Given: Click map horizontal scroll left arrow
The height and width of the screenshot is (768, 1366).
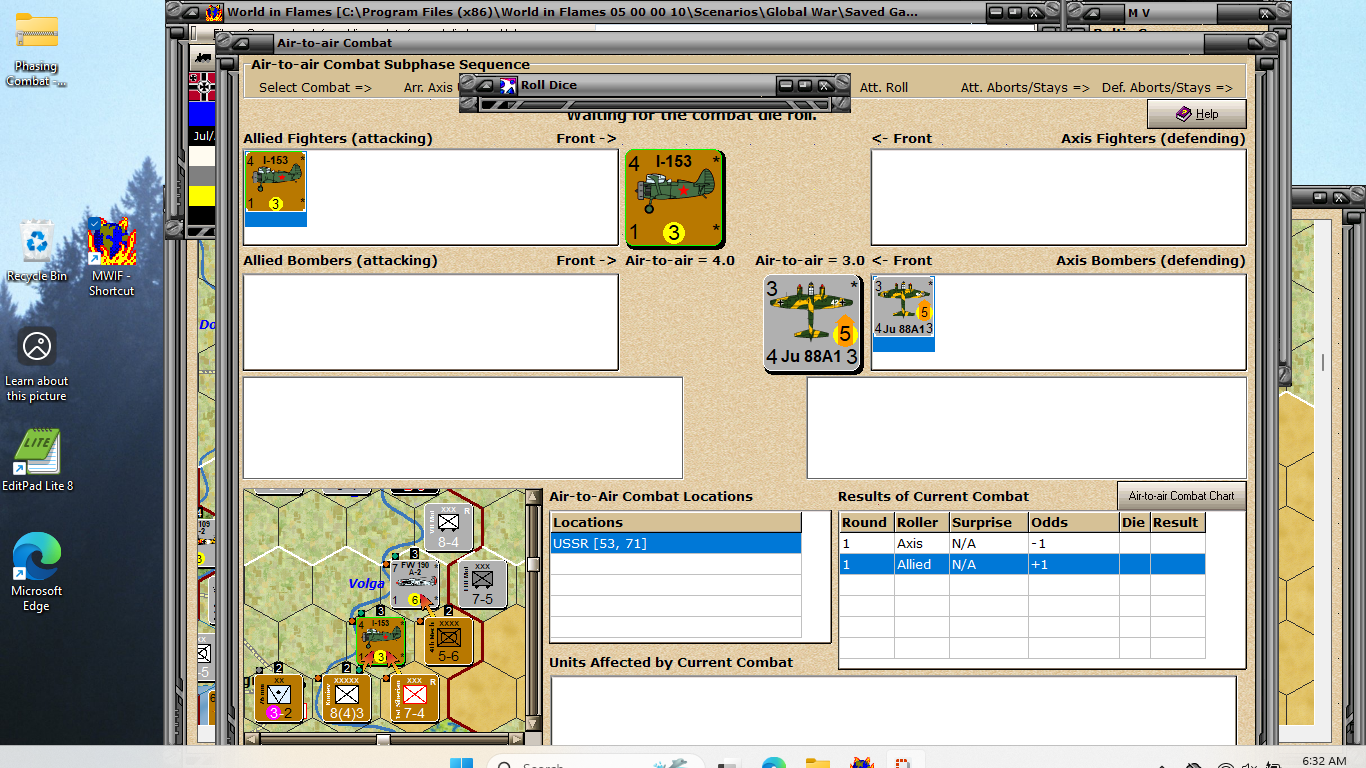Looking at the screenshot, I should point(251,739).
